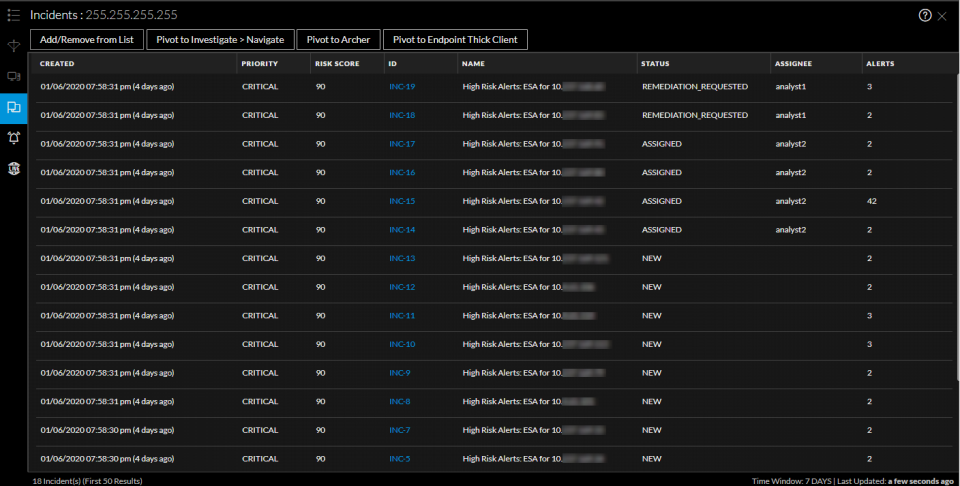Open the alerts bell icon in sidebar
960x486 pixels.
[13, 138]
